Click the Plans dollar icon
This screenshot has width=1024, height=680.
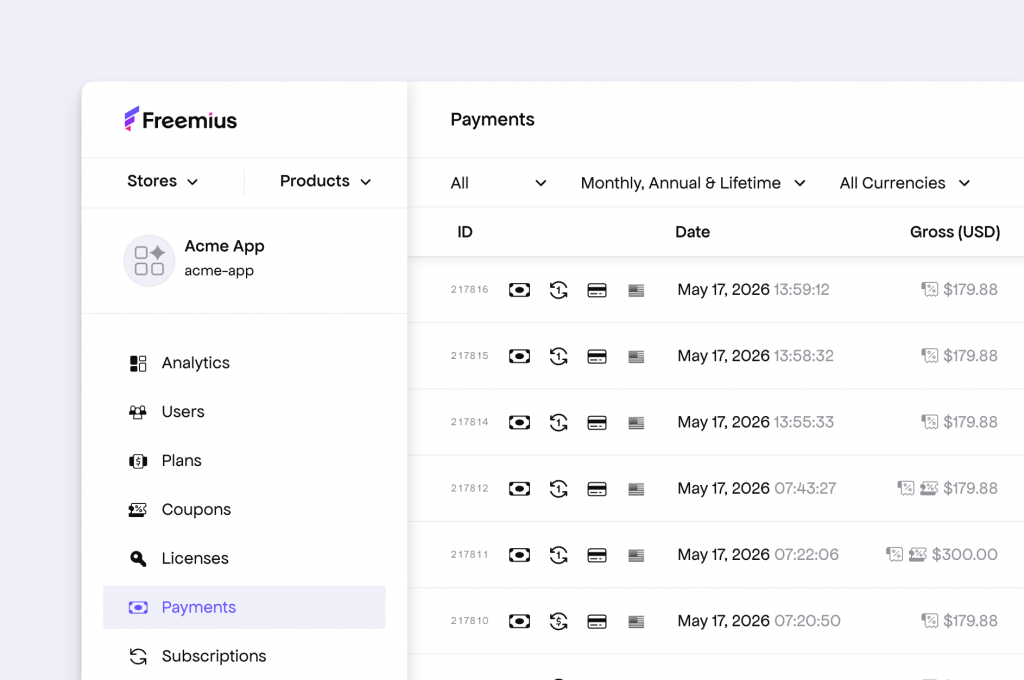click(x=138, y=461)
